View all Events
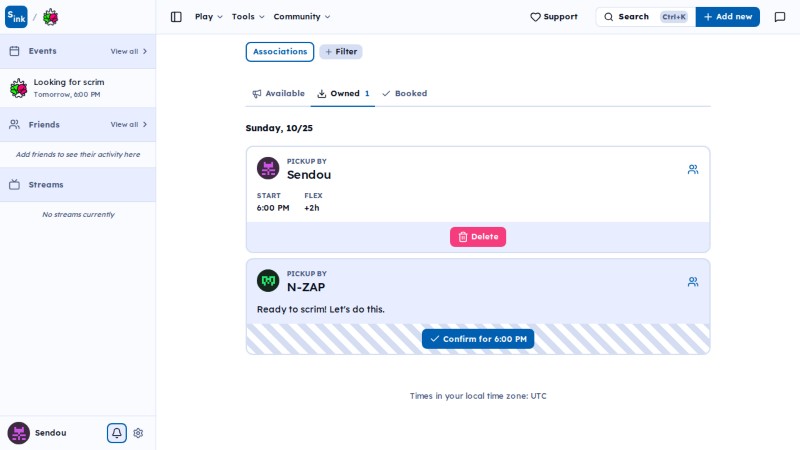800x450 pixels. tap(129, 52)
